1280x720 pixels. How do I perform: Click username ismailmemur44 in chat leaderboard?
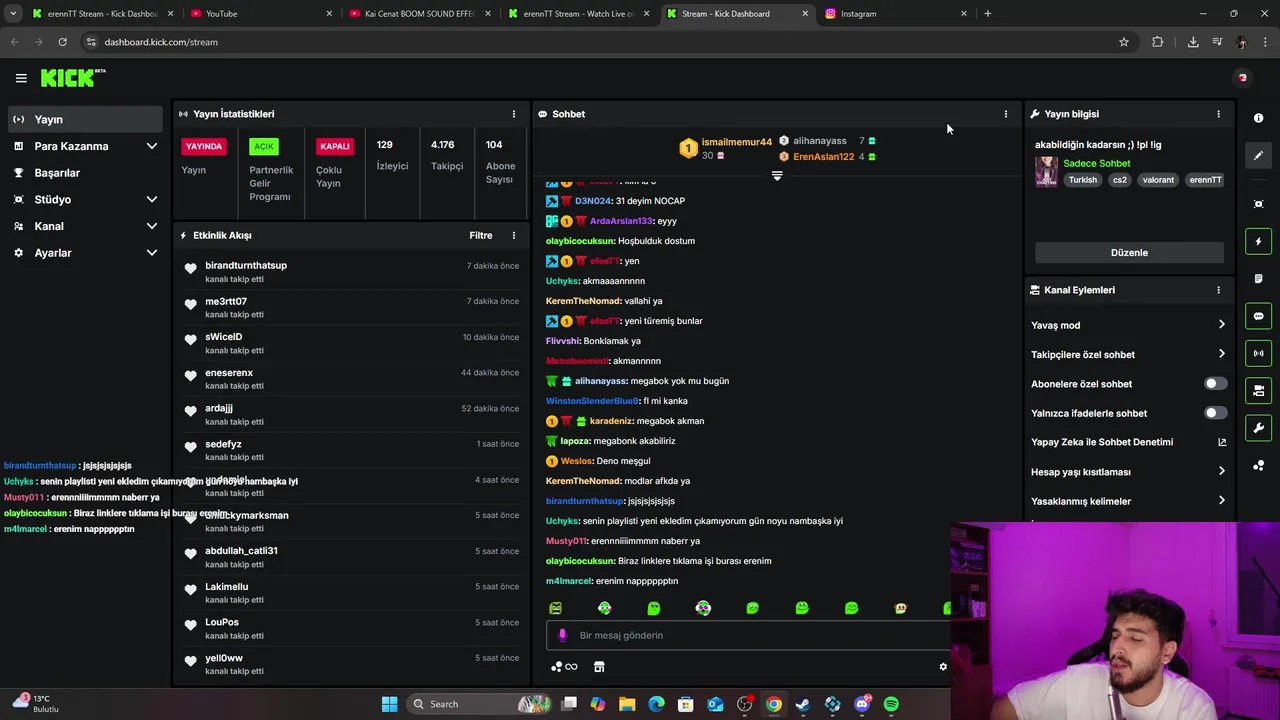coord(737,142)
